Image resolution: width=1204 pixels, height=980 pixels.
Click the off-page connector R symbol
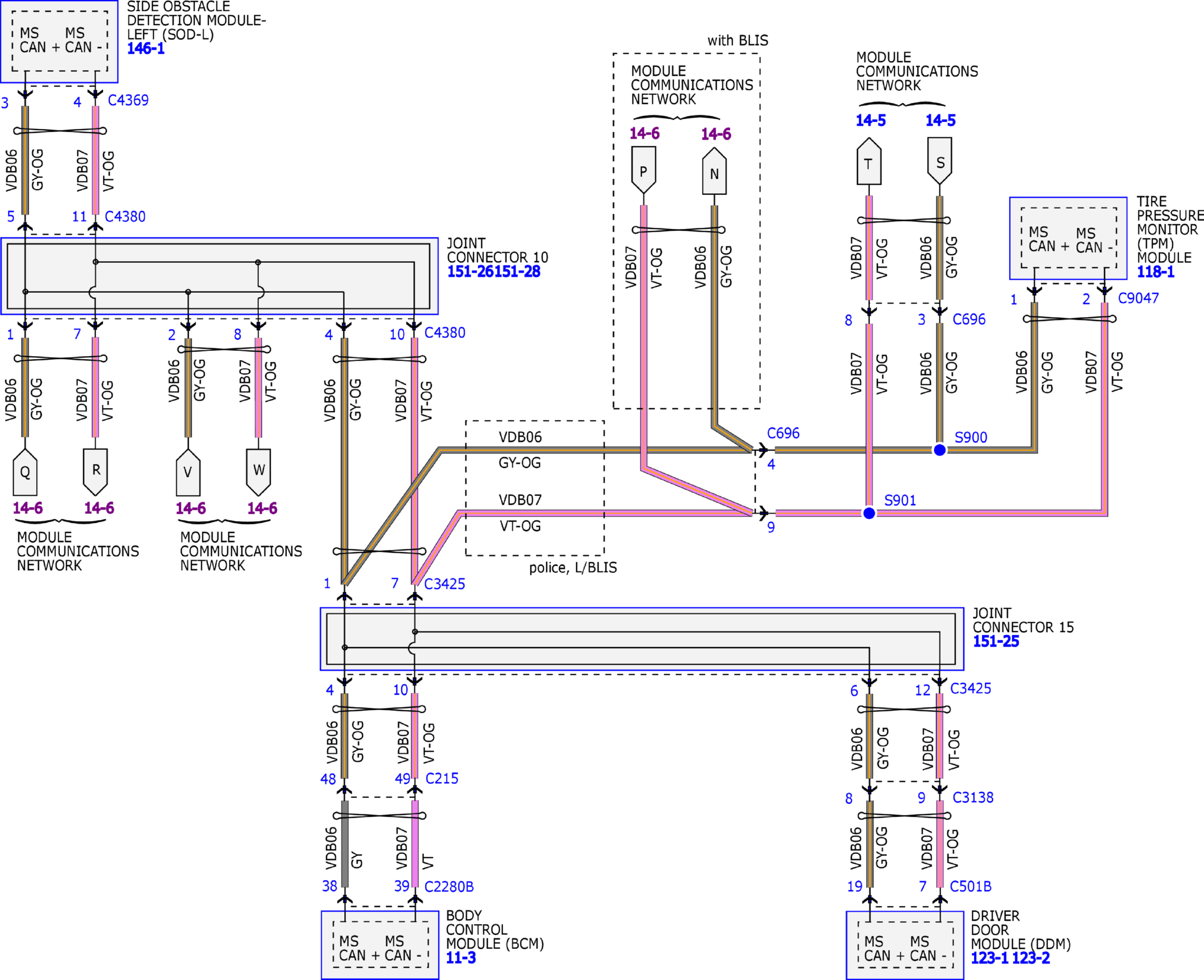click(x=96, y=471)
